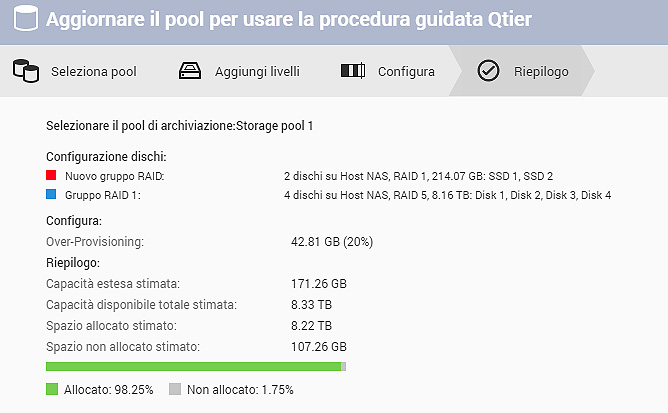The height and width of the screenshot is (413, 668).
Task: Click the green allocation progress bar
Action: [x=193, y=367]
